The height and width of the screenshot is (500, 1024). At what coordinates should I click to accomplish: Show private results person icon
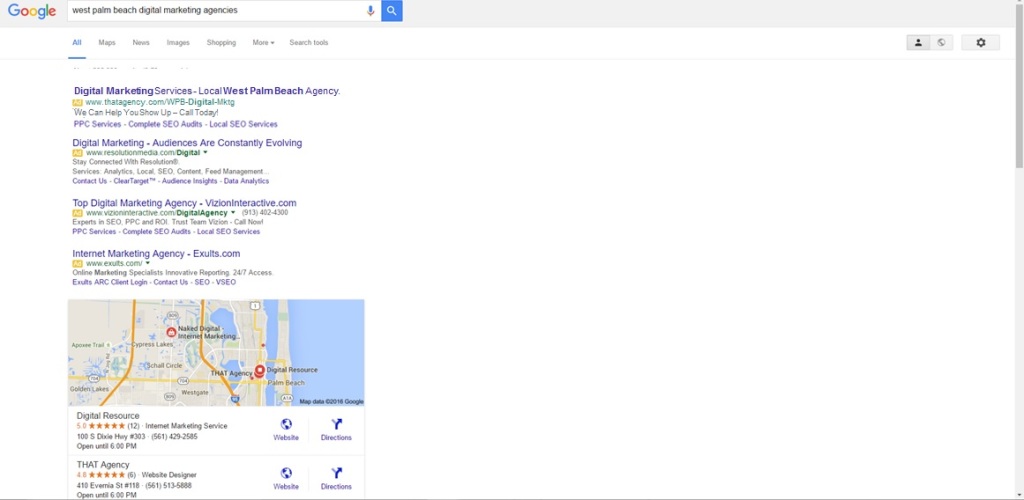[918, 42]
